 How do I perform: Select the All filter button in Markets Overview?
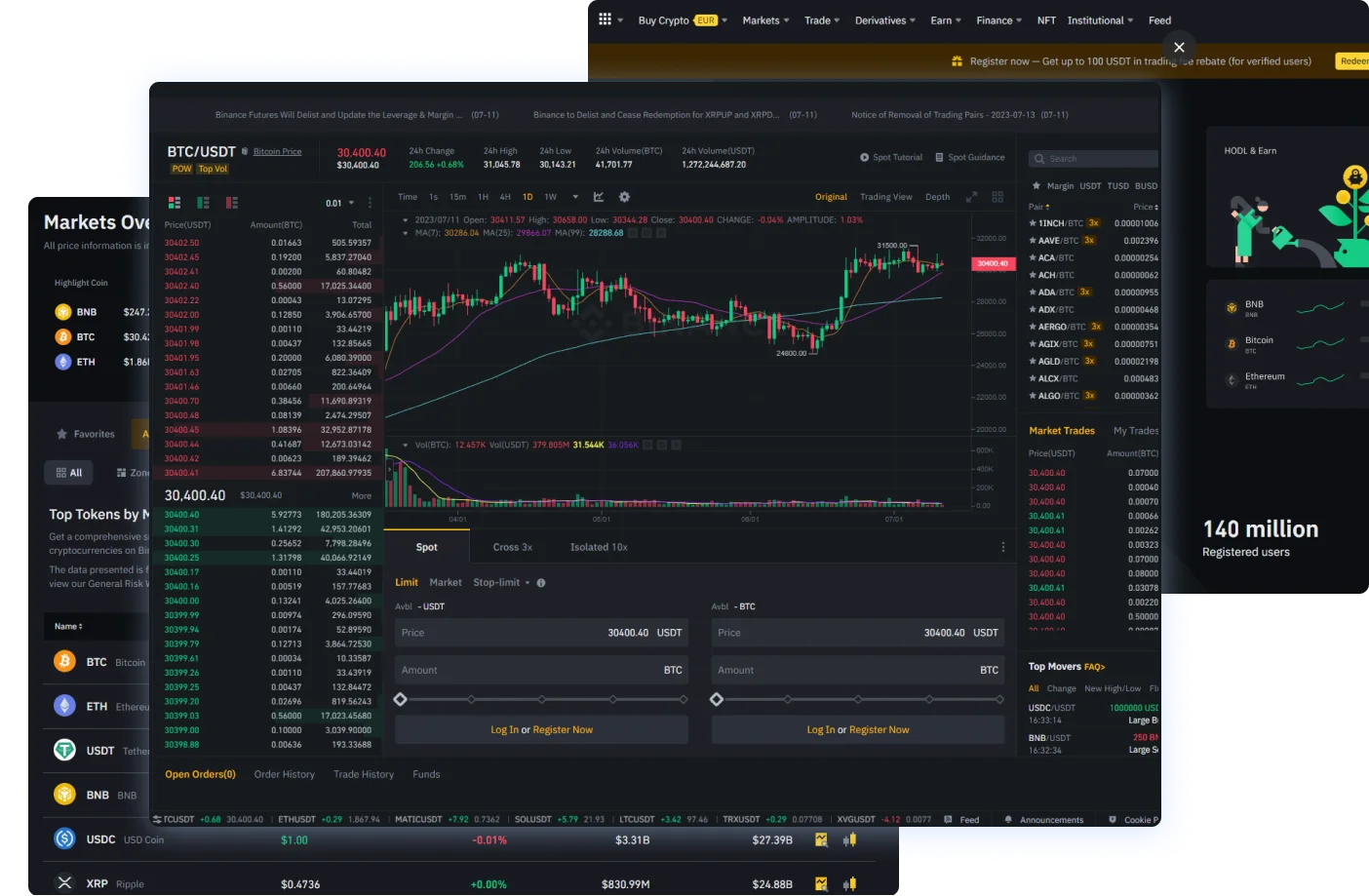[68, 473]
